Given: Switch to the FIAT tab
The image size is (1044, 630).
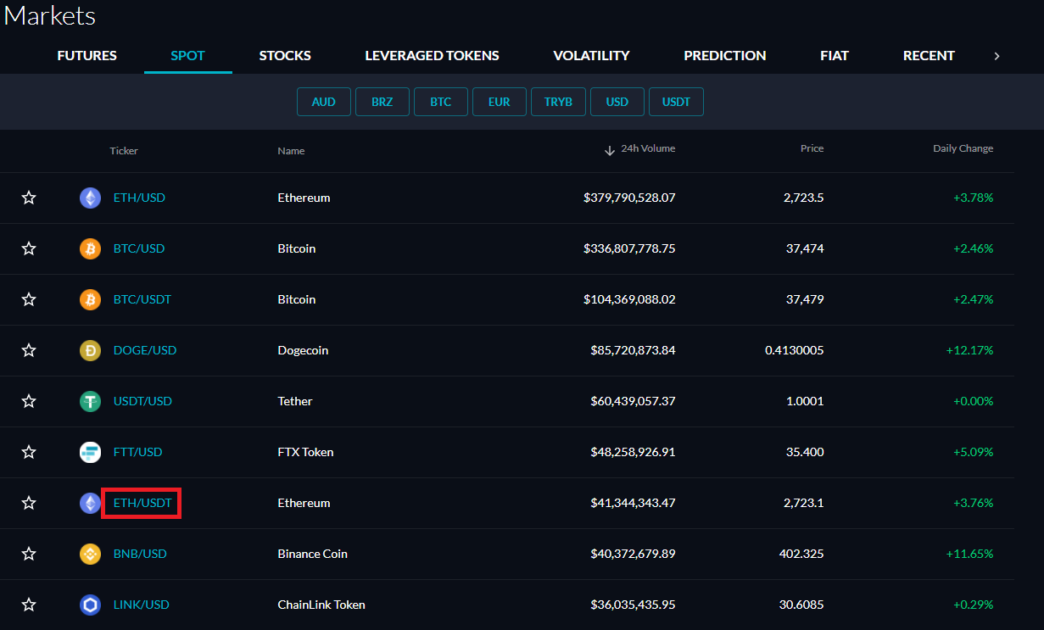Looking at the screenshot, I should [x=834, y=56].
